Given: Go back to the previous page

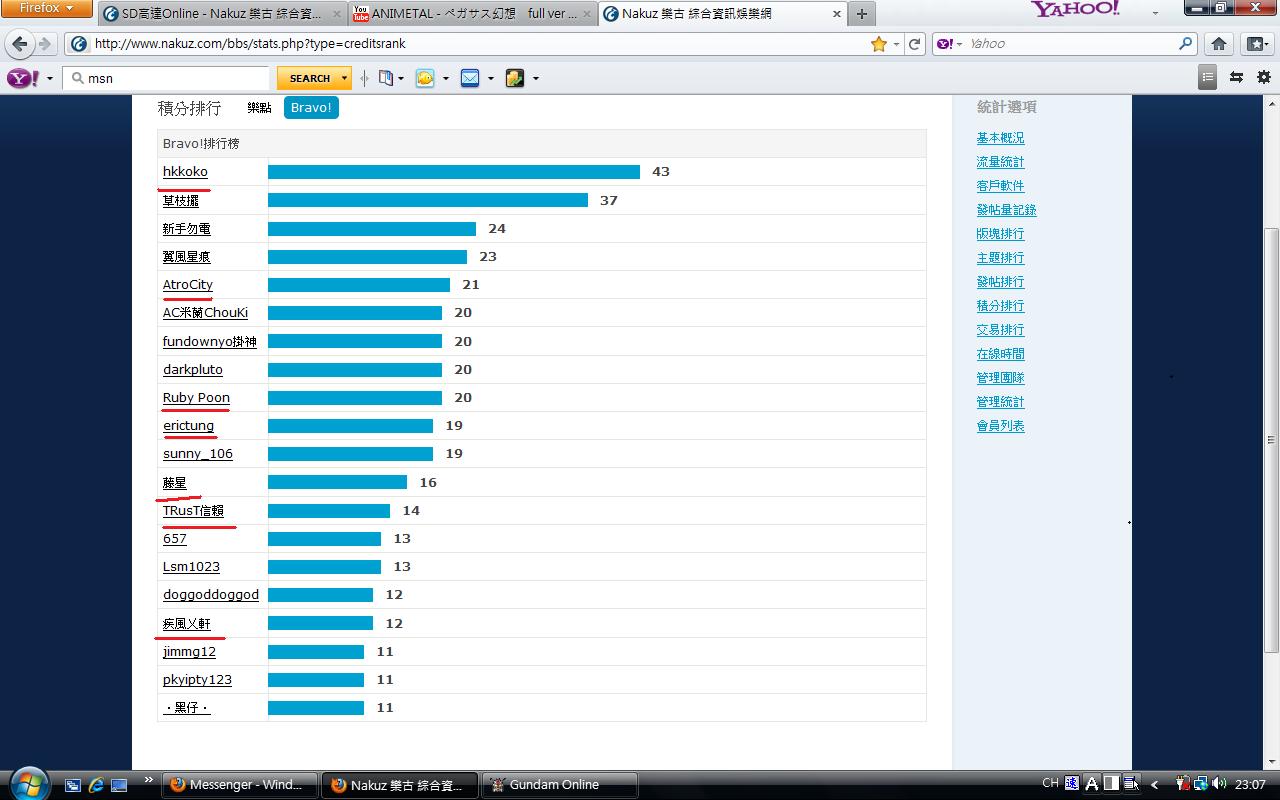Looking at the screenshot, I should [20, 44].
